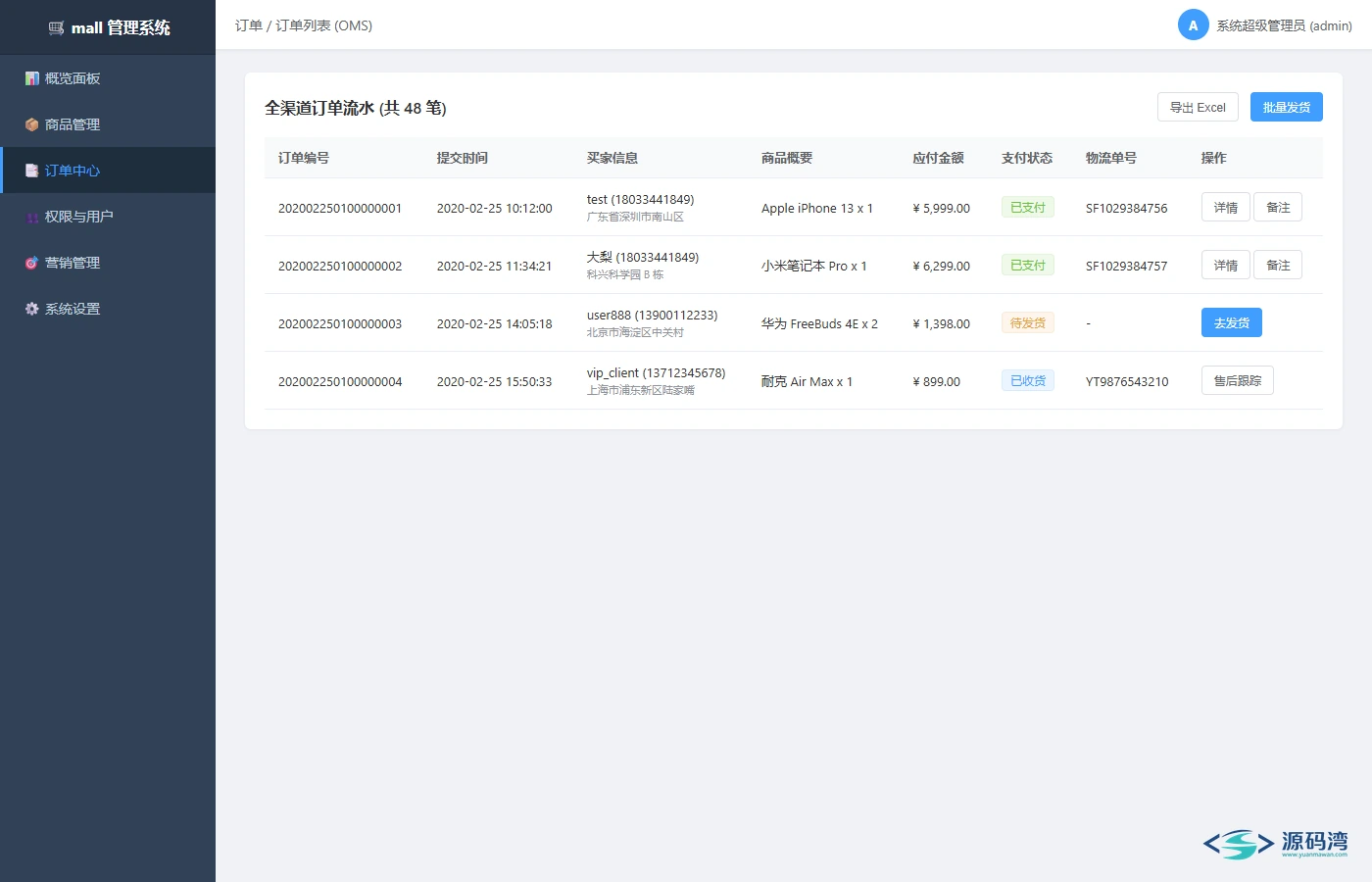Click order number 202002250100000001
The height and width of the screenshot is (882, 1372).
[340, 208]
